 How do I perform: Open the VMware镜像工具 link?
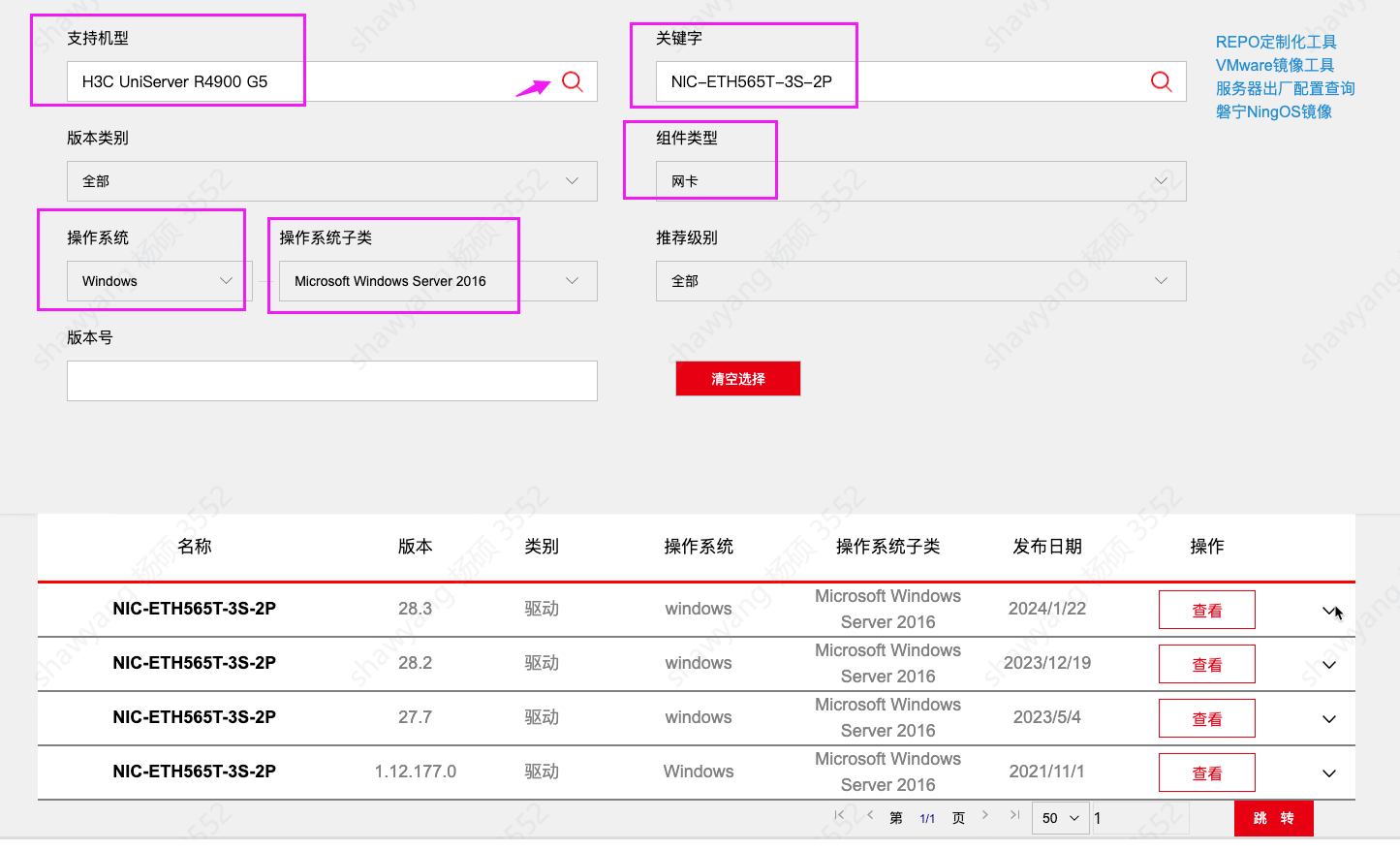coord(1275,65)
